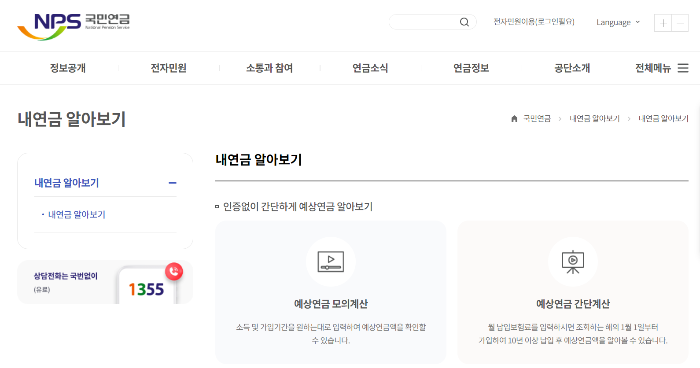
Task: Click the 1355 phone number graphic
Action: (146, 289)
